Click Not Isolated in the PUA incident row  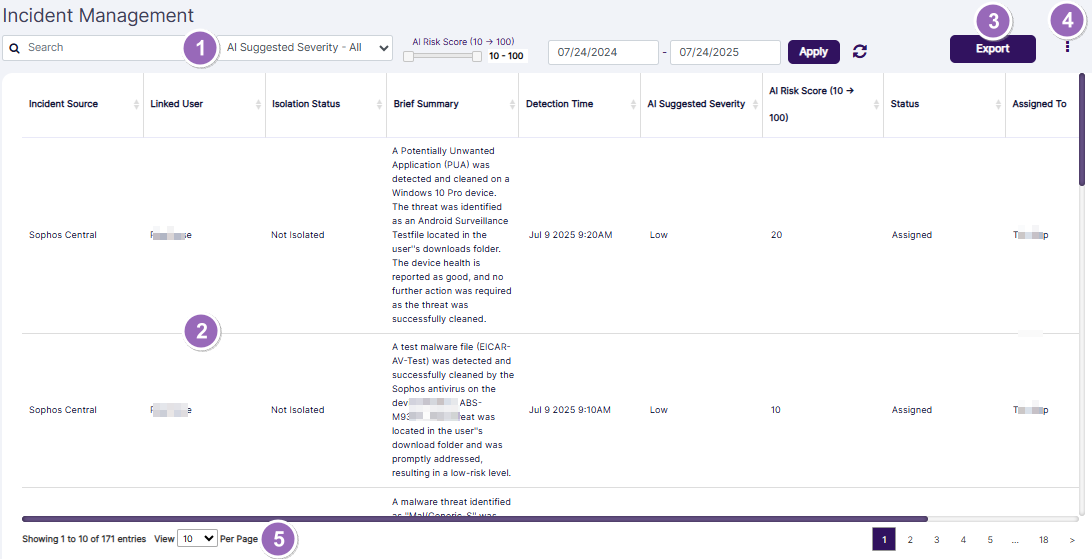pyautogui.click(x=297, y=235)
